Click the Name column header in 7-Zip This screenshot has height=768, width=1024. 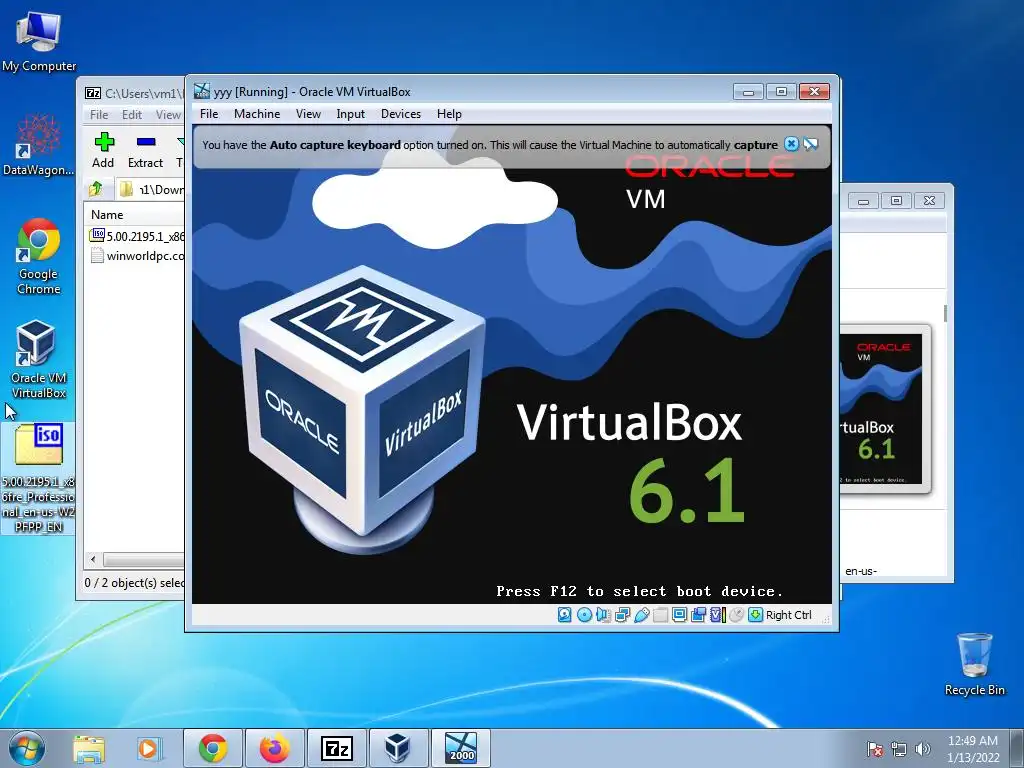[135, 215]
